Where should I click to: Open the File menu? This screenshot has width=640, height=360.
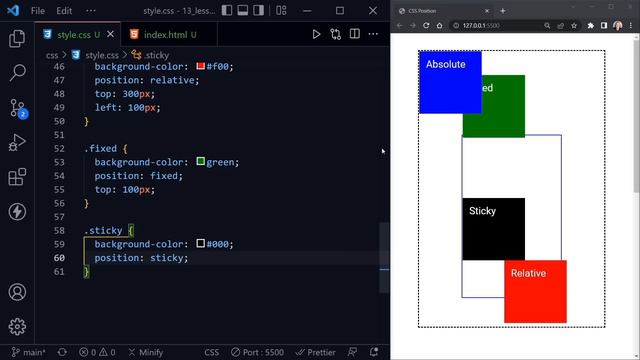38,11
